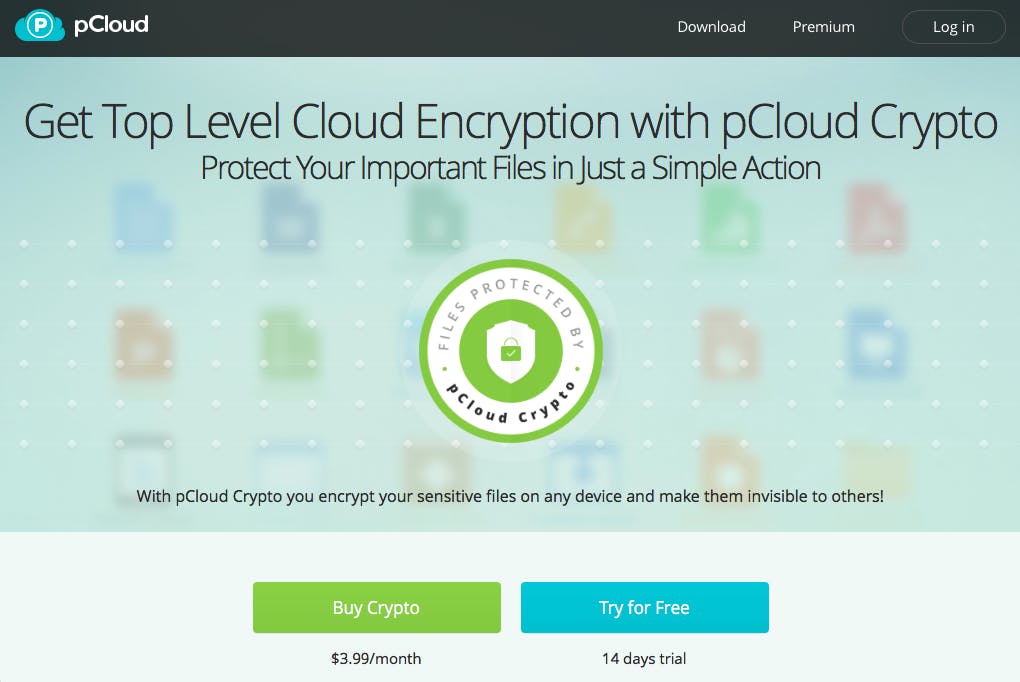This screenshot has width=1020, height=682.
Task: Select the blurred red file icon in the top row
Action: (x=876, y=217)
